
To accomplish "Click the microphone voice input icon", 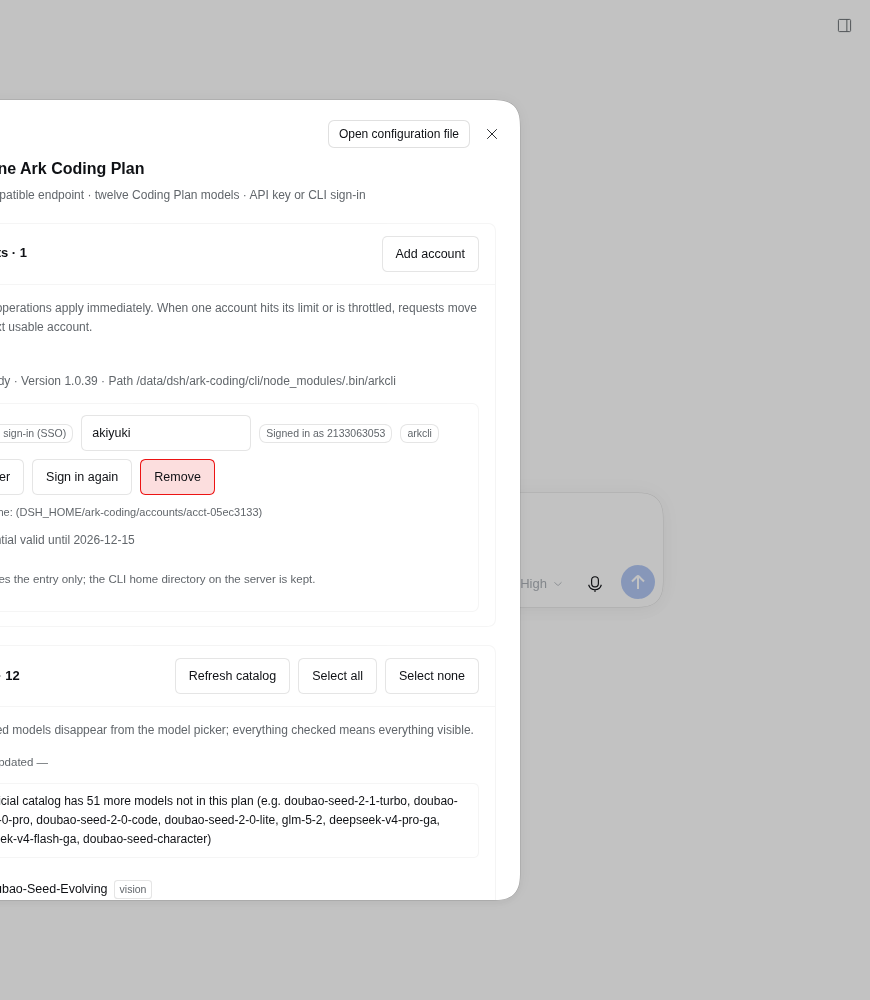I will point(594,583).
